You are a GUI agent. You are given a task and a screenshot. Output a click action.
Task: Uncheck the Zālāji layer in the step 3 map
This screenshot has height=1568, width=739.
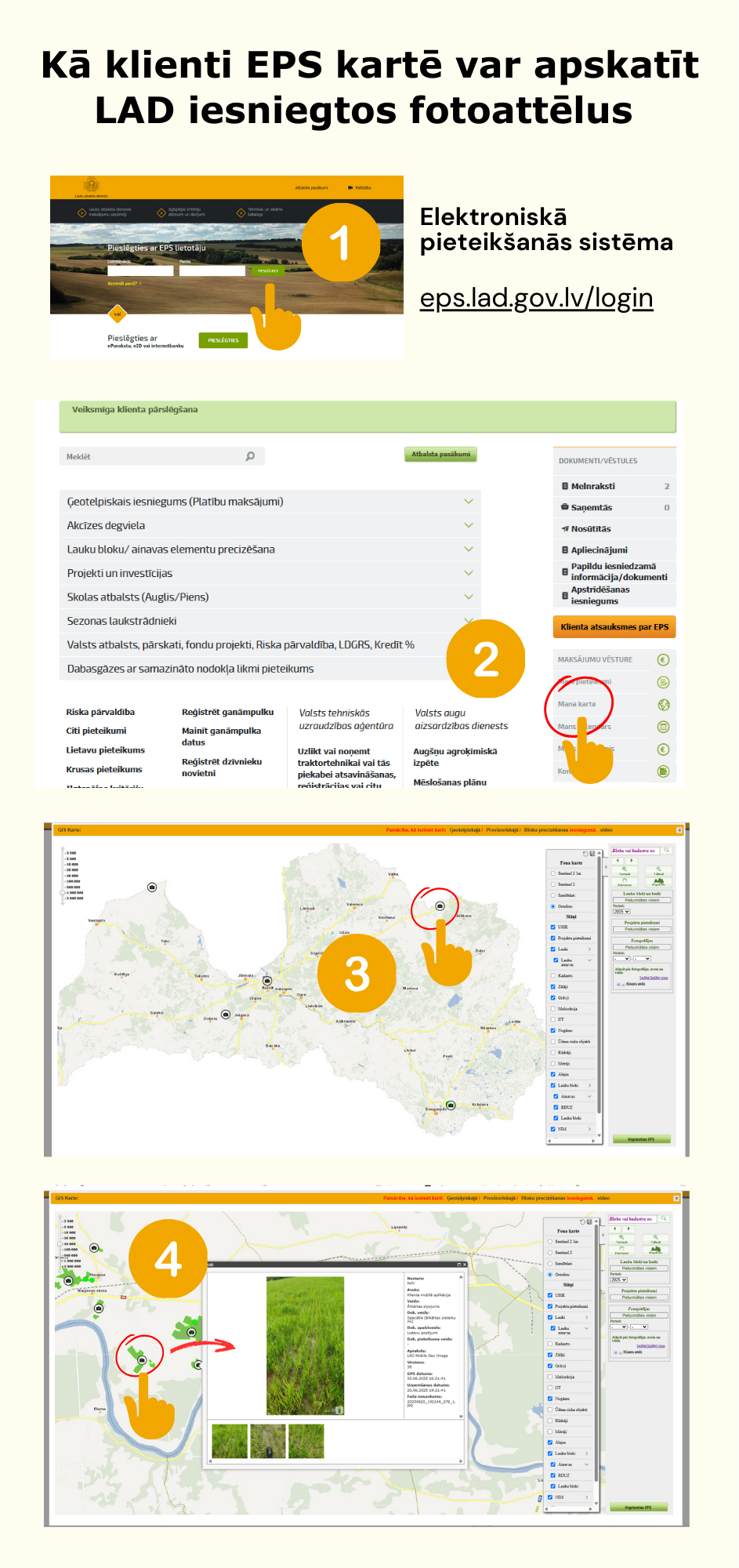click(552, 986)
